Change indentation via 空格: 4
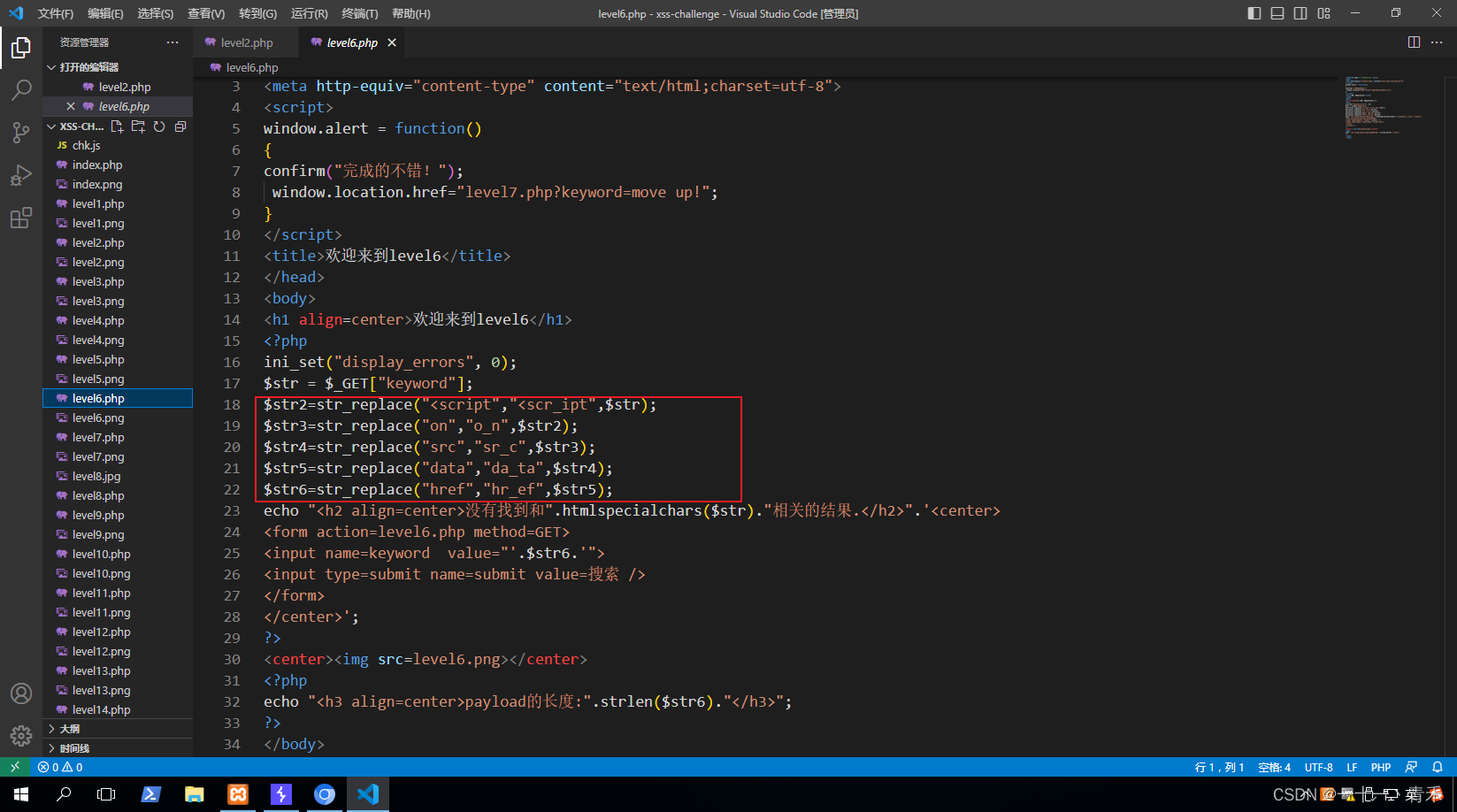1457x812 pixels. pos(1275,767)
